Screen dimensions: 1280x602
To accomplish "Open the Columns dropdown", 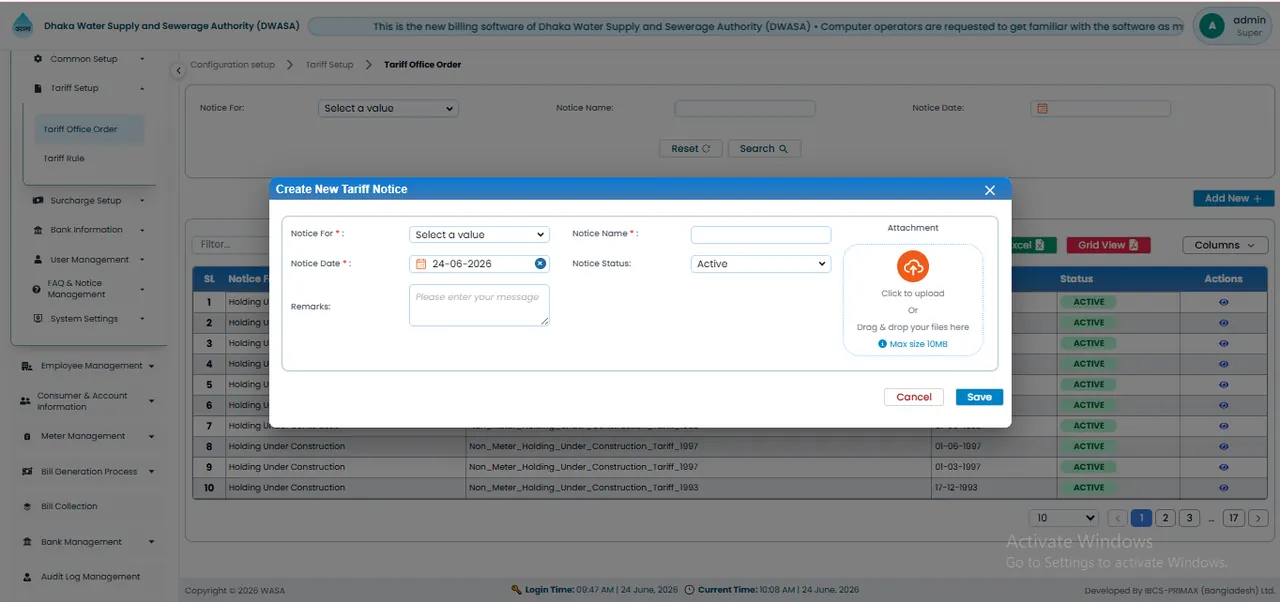I will tap(1225, 245).
